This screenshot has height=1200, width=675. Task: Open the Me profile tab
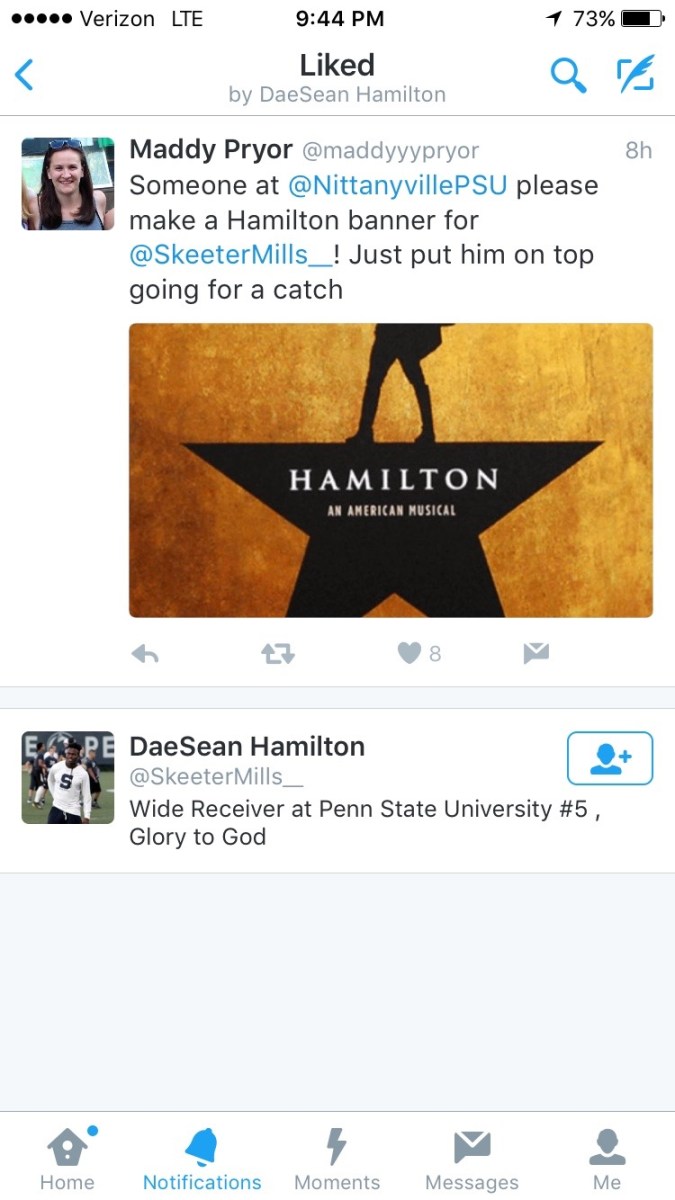[607, 1158]
